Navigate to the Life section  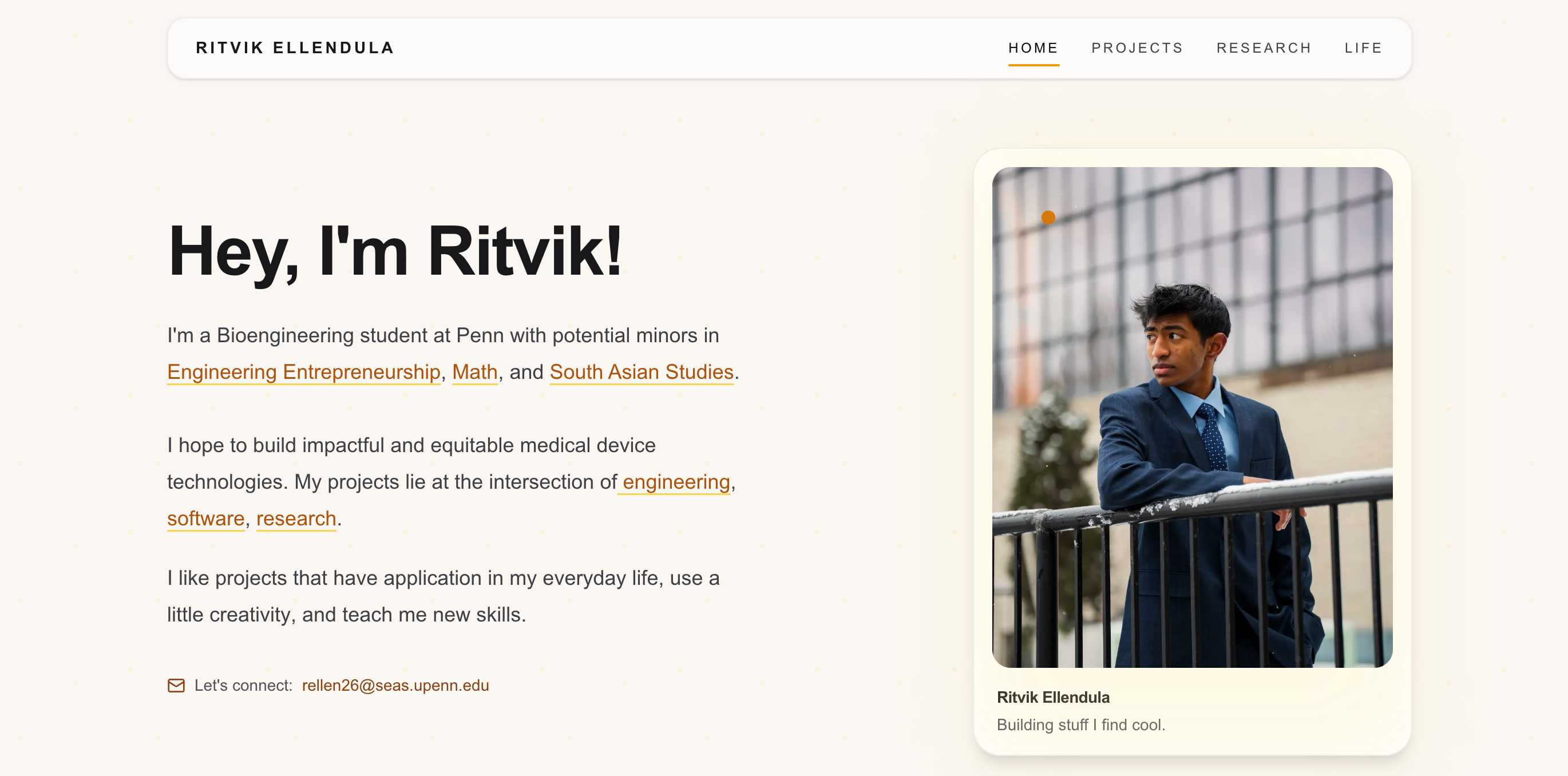point(1364,48)
